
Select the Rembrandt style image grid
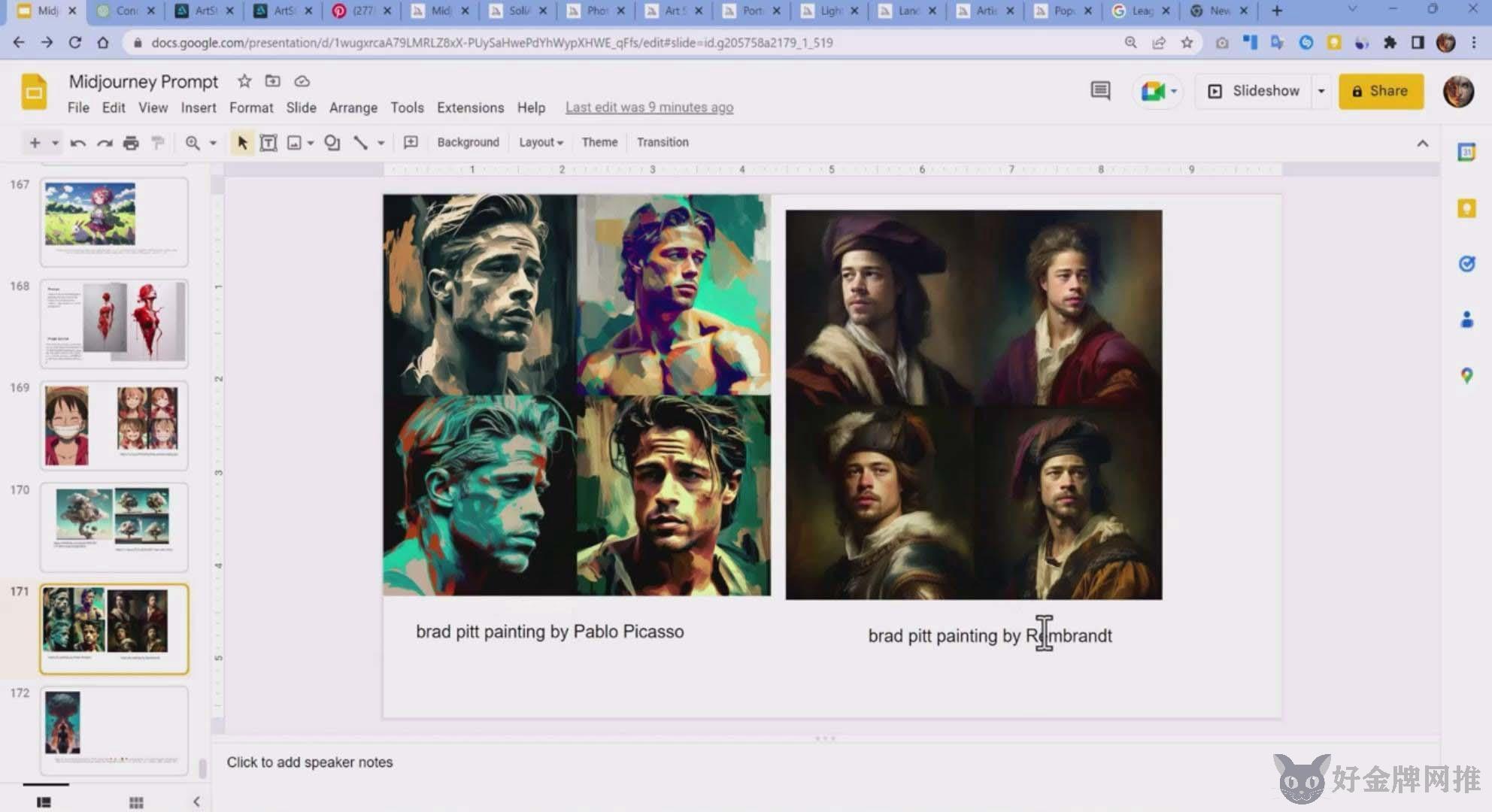tap(974, 404)
